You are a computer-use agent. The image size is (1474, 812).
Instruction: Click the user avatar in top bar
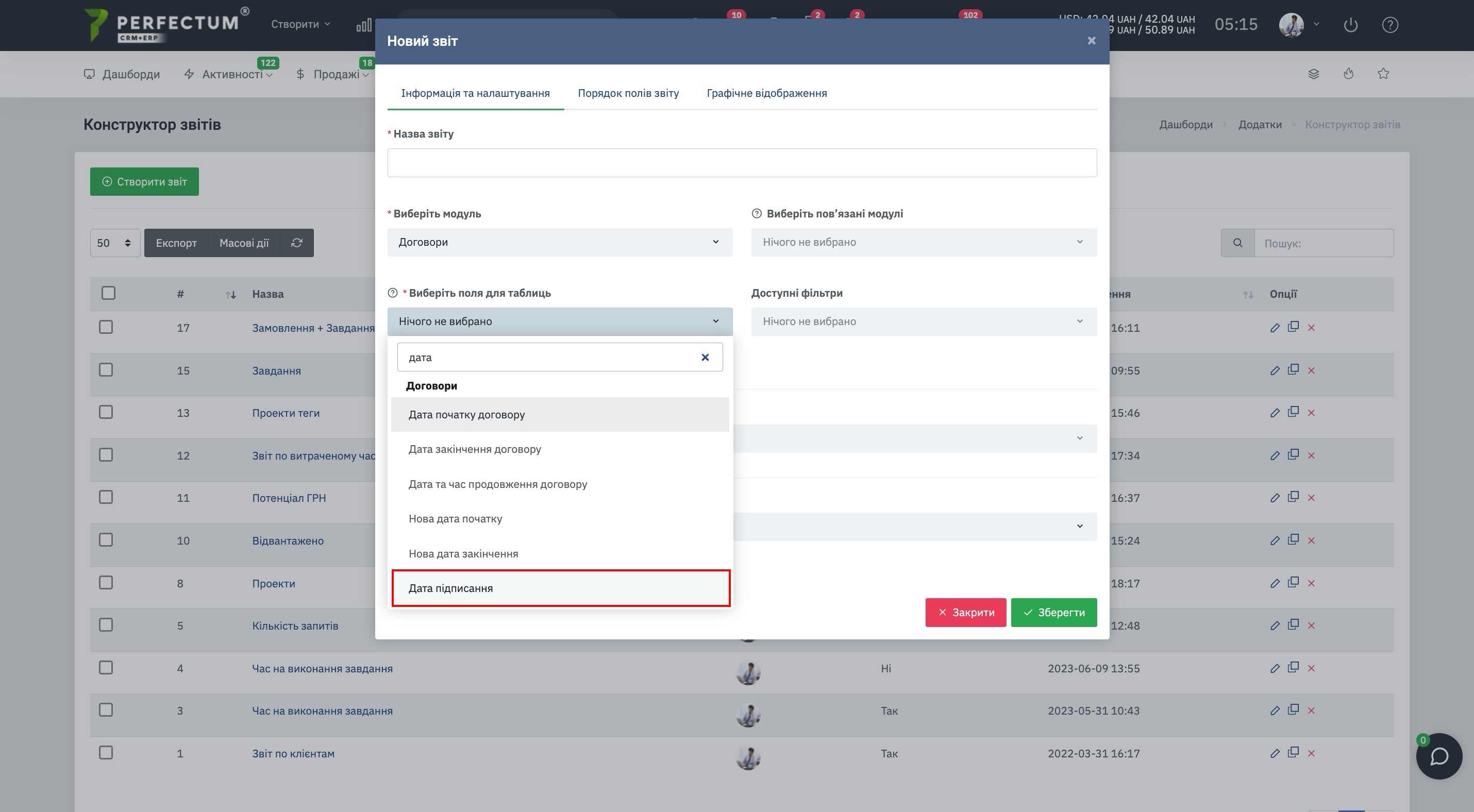pos(1291,25)
